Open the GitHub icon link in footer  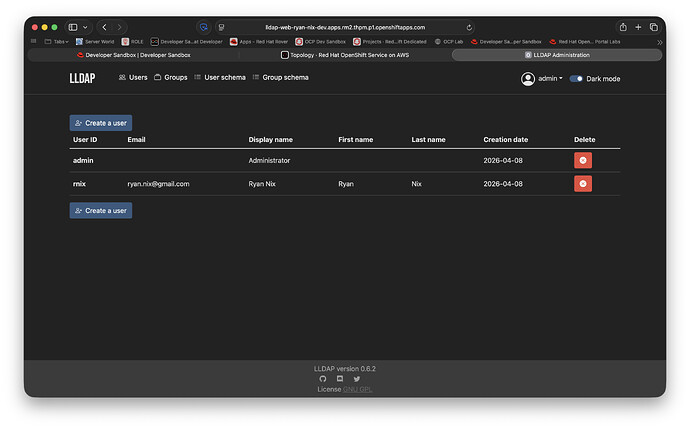pos(322,379)
